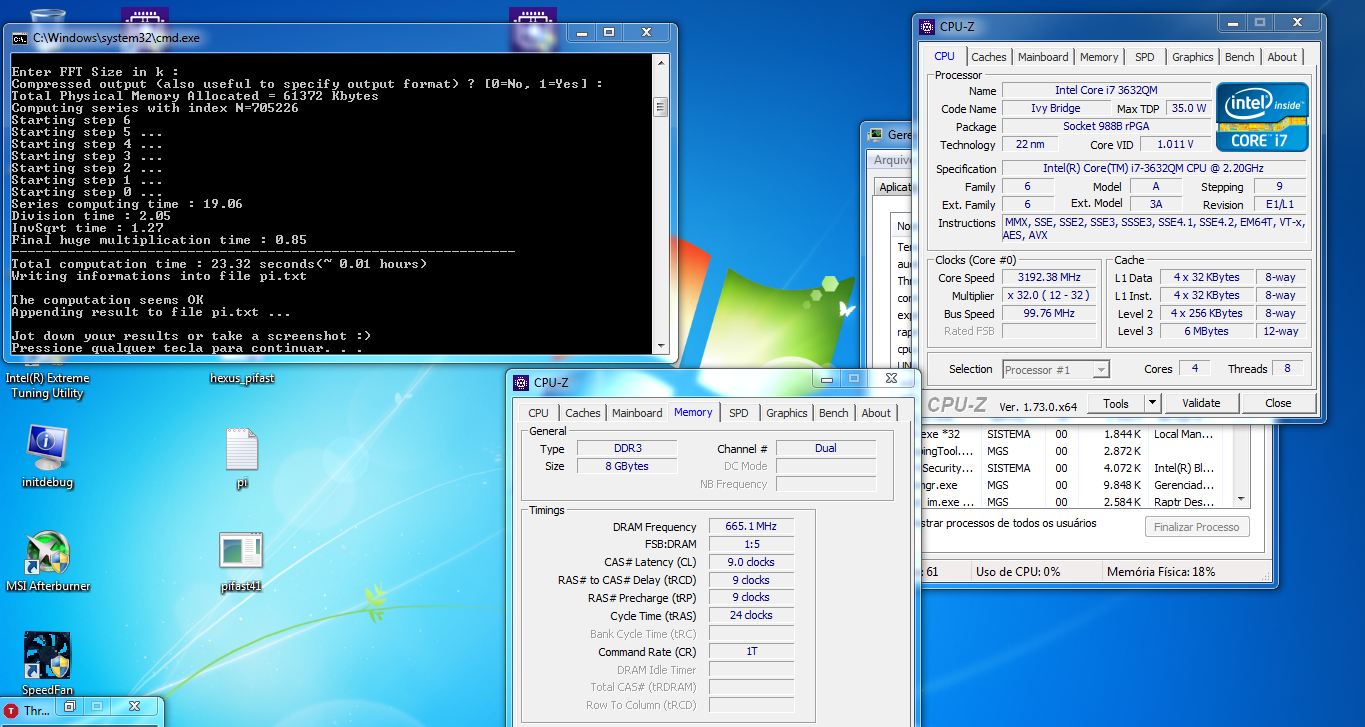The height and width of the screenshot is (727, 1365).
Task: Select the CPU tab in main CPU-Z
Action: pyautogui.click(x=944, y=56)
